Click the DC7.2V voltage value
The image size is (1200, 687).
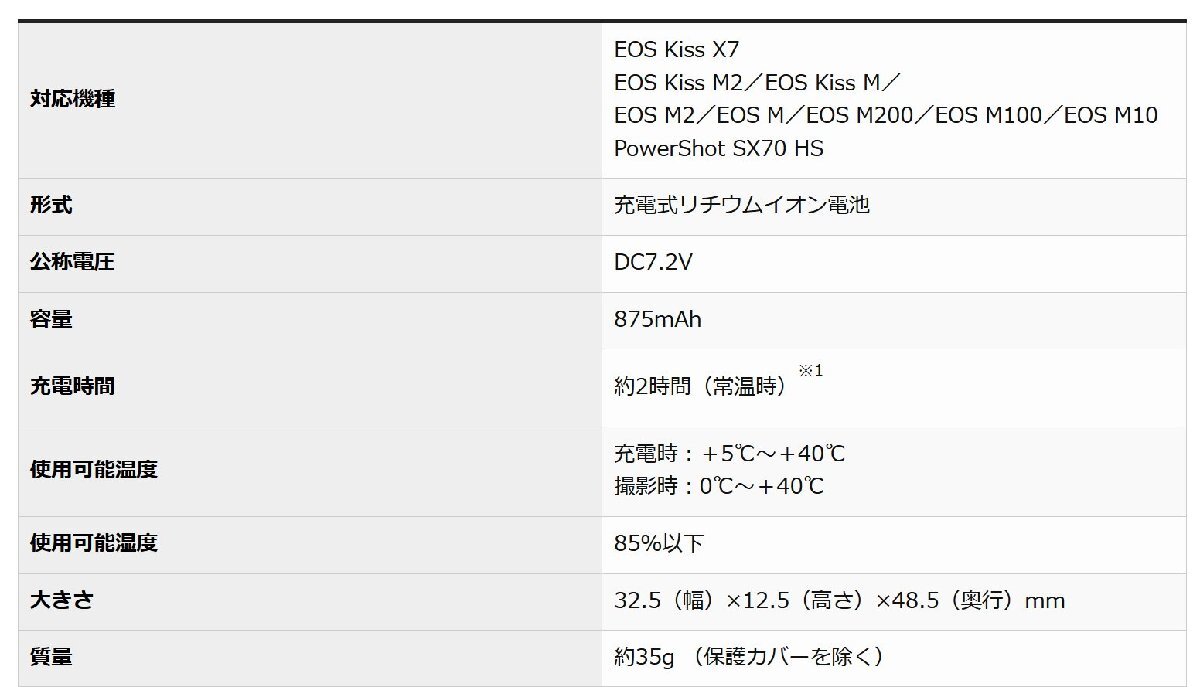point(653,263)
